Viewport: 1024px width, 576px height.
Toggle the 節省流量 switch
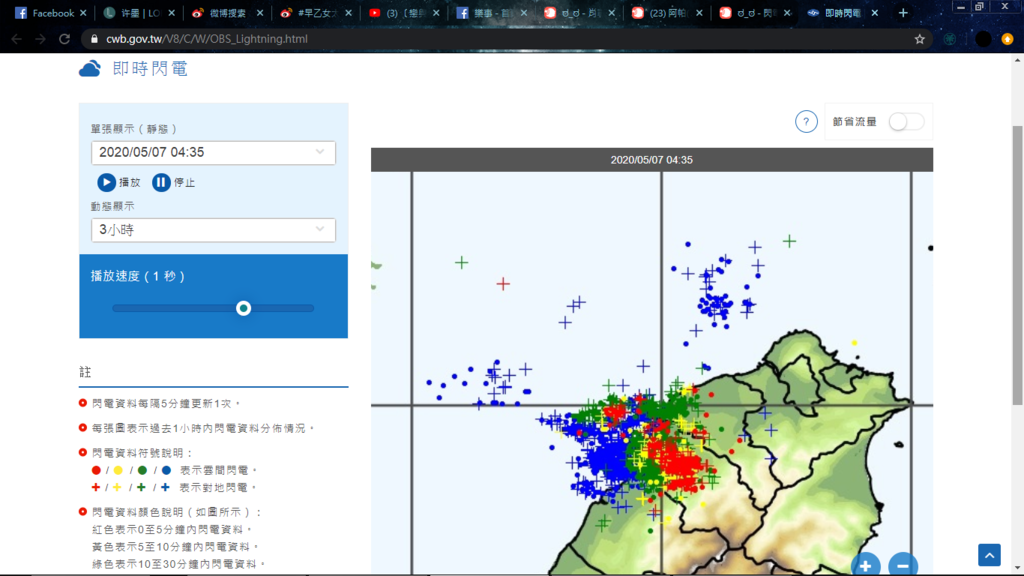(906, 121)
